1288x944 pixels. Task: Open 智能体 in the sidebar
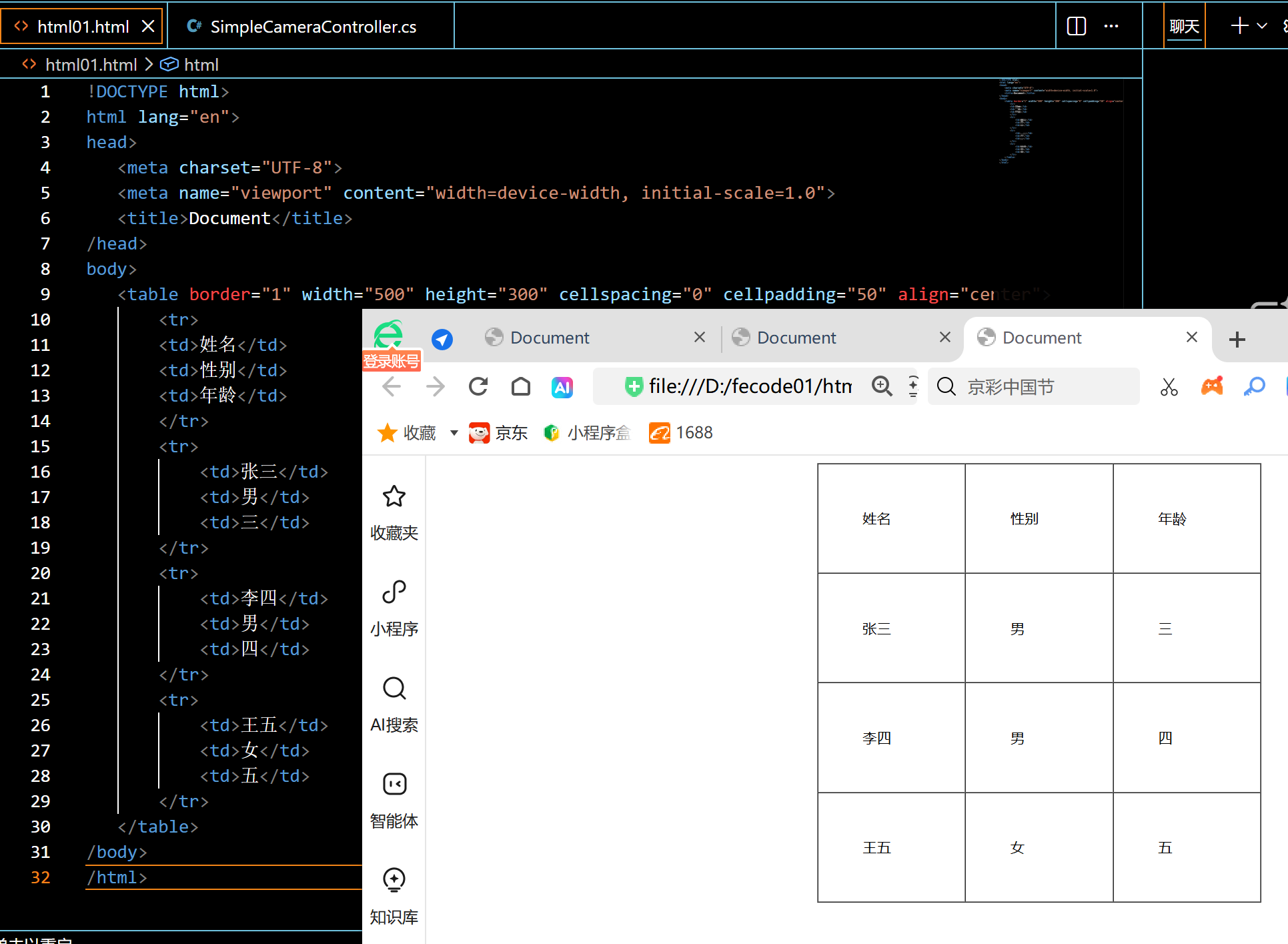[x=394, y=801]
